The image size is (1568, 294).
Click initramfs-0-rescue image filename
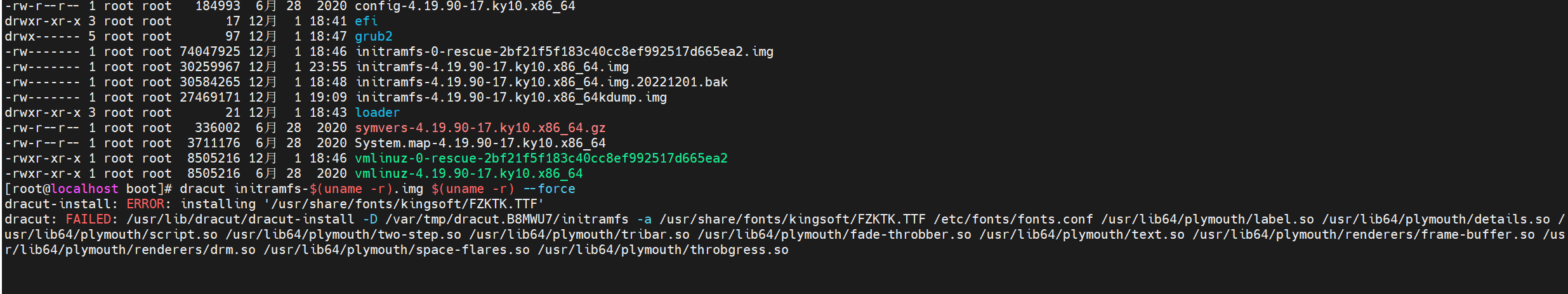click(564, 51)
